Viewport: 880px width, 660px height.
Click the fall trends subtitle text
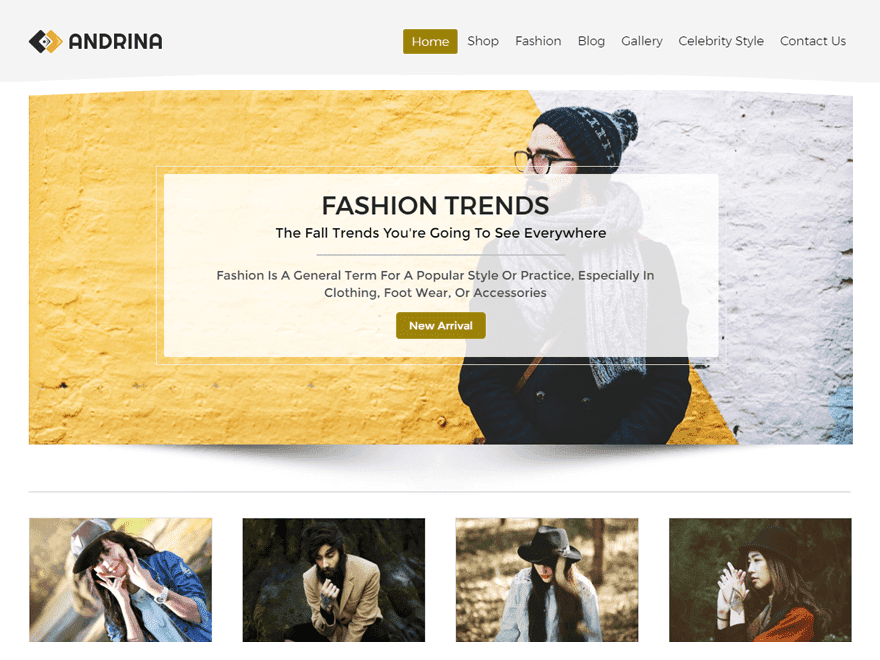[x=441, y=233]
